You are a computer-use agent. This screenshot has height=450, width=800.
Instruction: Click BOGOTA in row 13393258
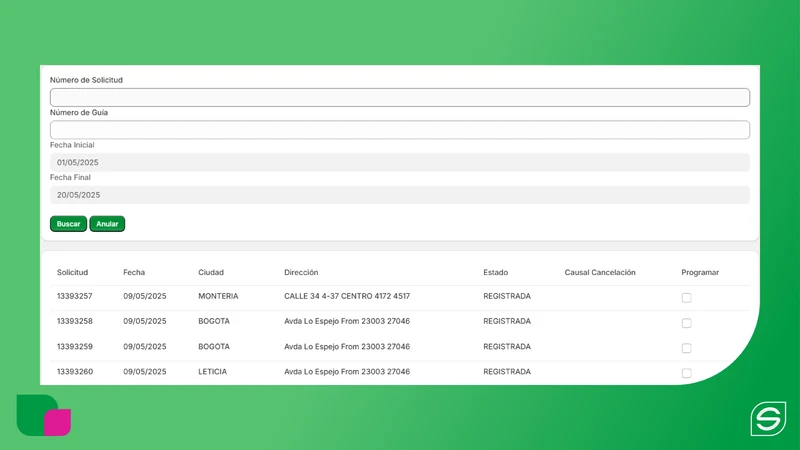coord(214,321)
